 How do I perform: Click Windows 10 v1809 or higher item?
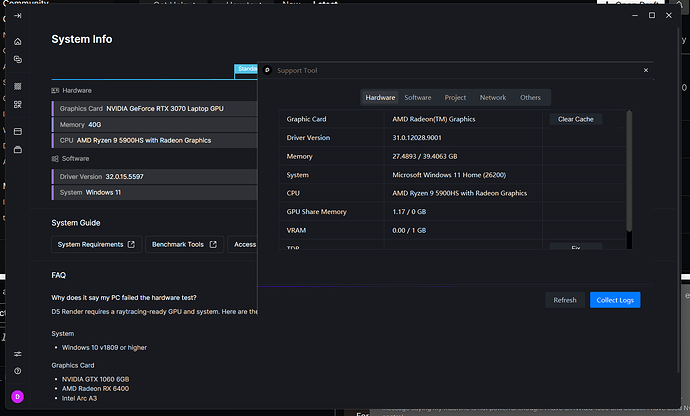pos(104,348)
